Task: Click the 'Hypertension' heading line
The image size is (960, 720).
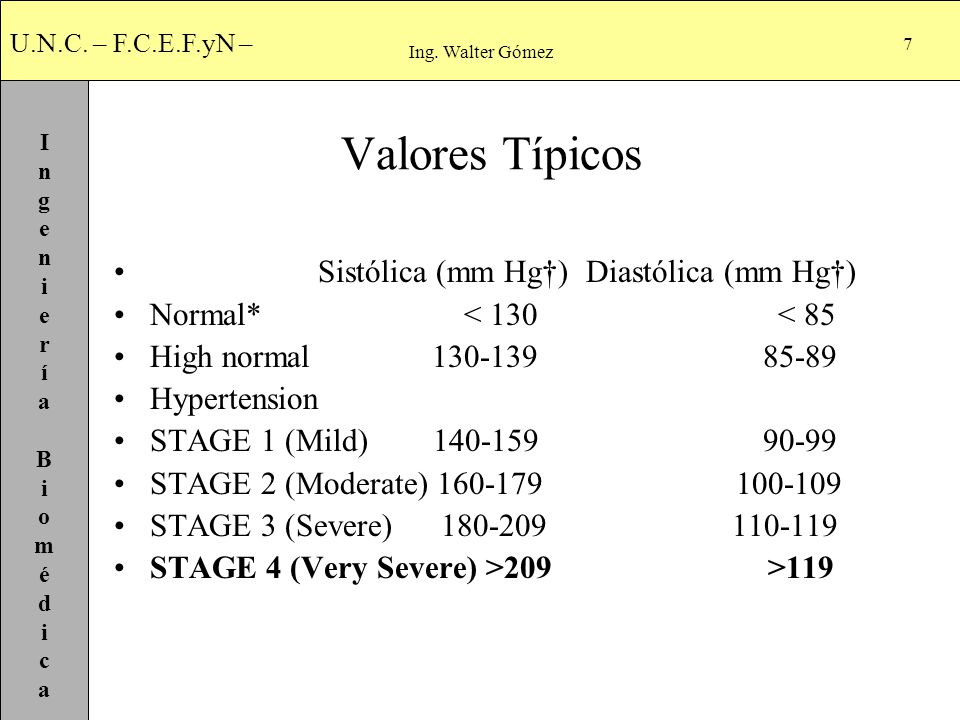Action: click(x=234, y=400)
